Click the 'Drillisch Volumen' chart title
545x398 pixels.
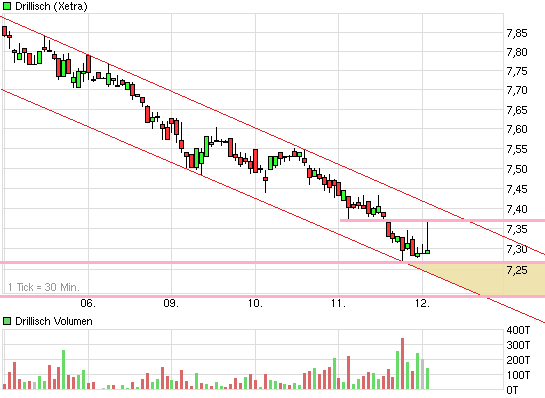coord(54,321)
